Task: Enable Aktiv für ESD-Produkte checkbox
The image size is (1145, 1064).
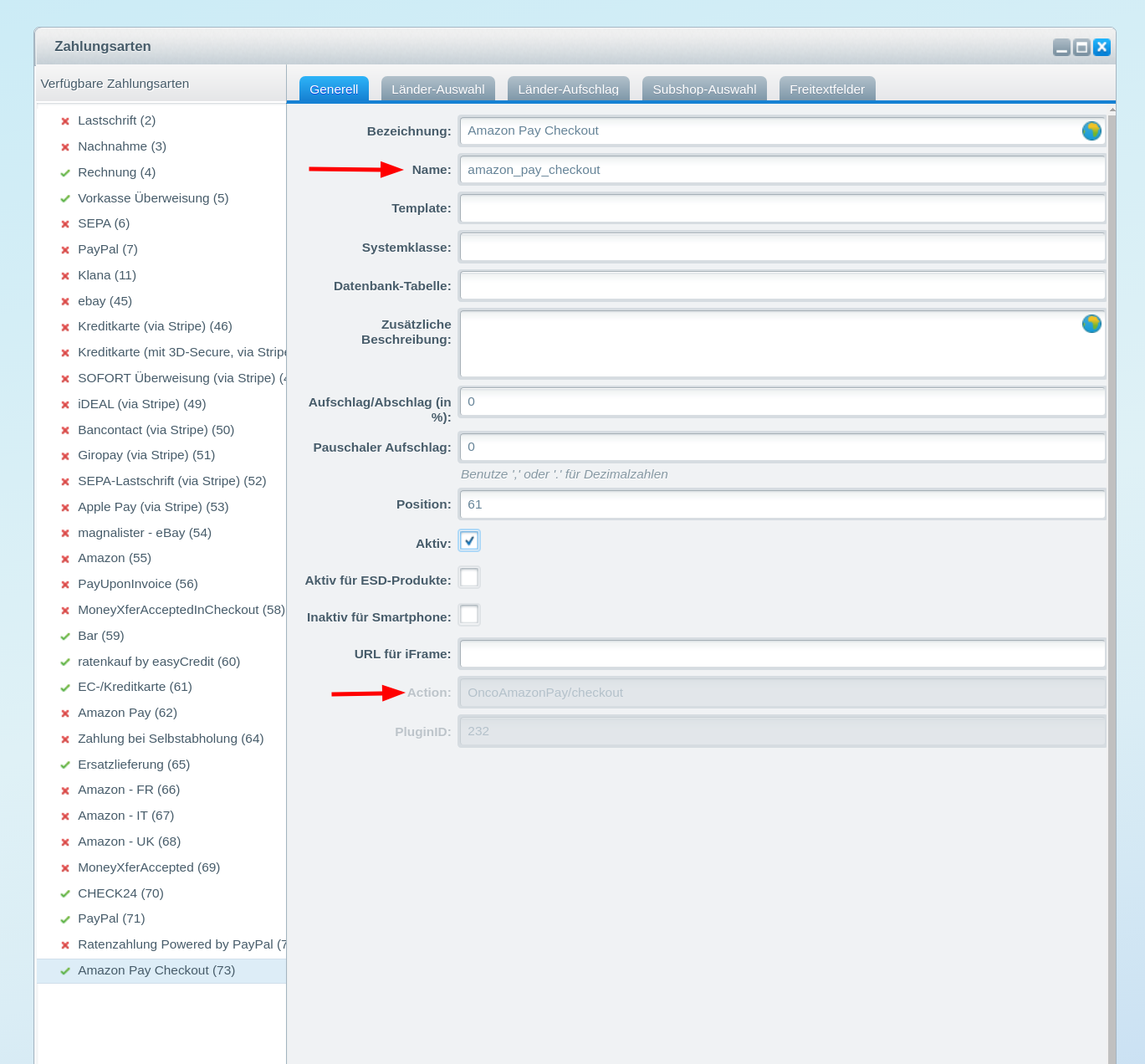Action: (x=469, y=578)
